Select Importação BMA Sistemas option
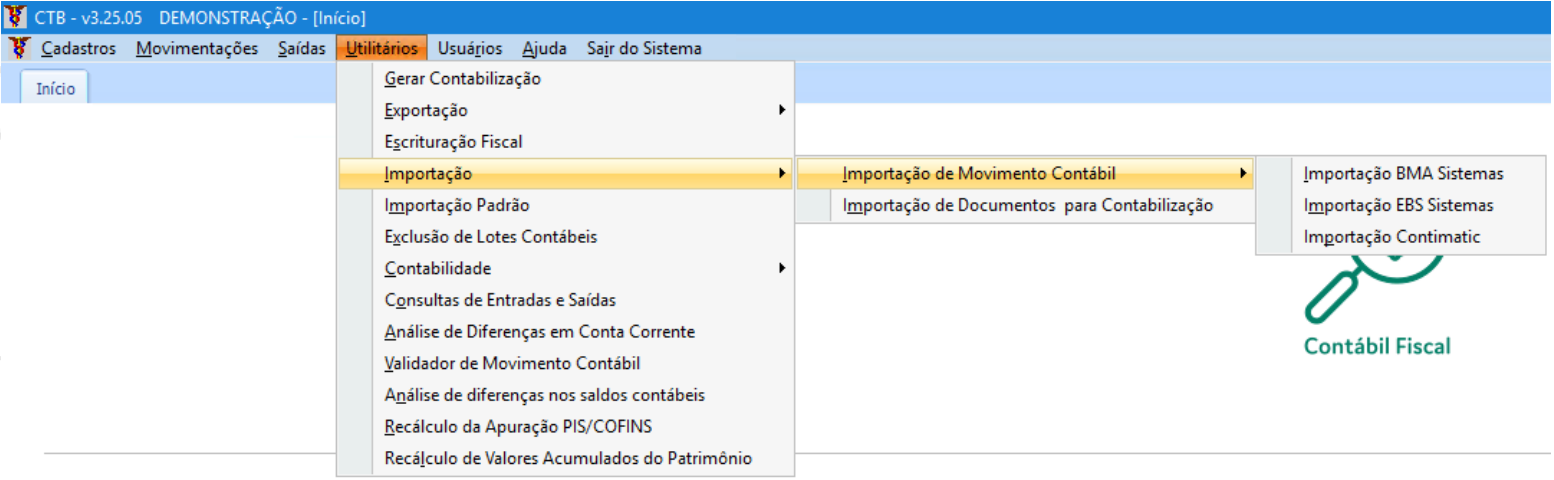This screenshot has width=1554, height=480. pyautogui.click(x=1403, y=174)
